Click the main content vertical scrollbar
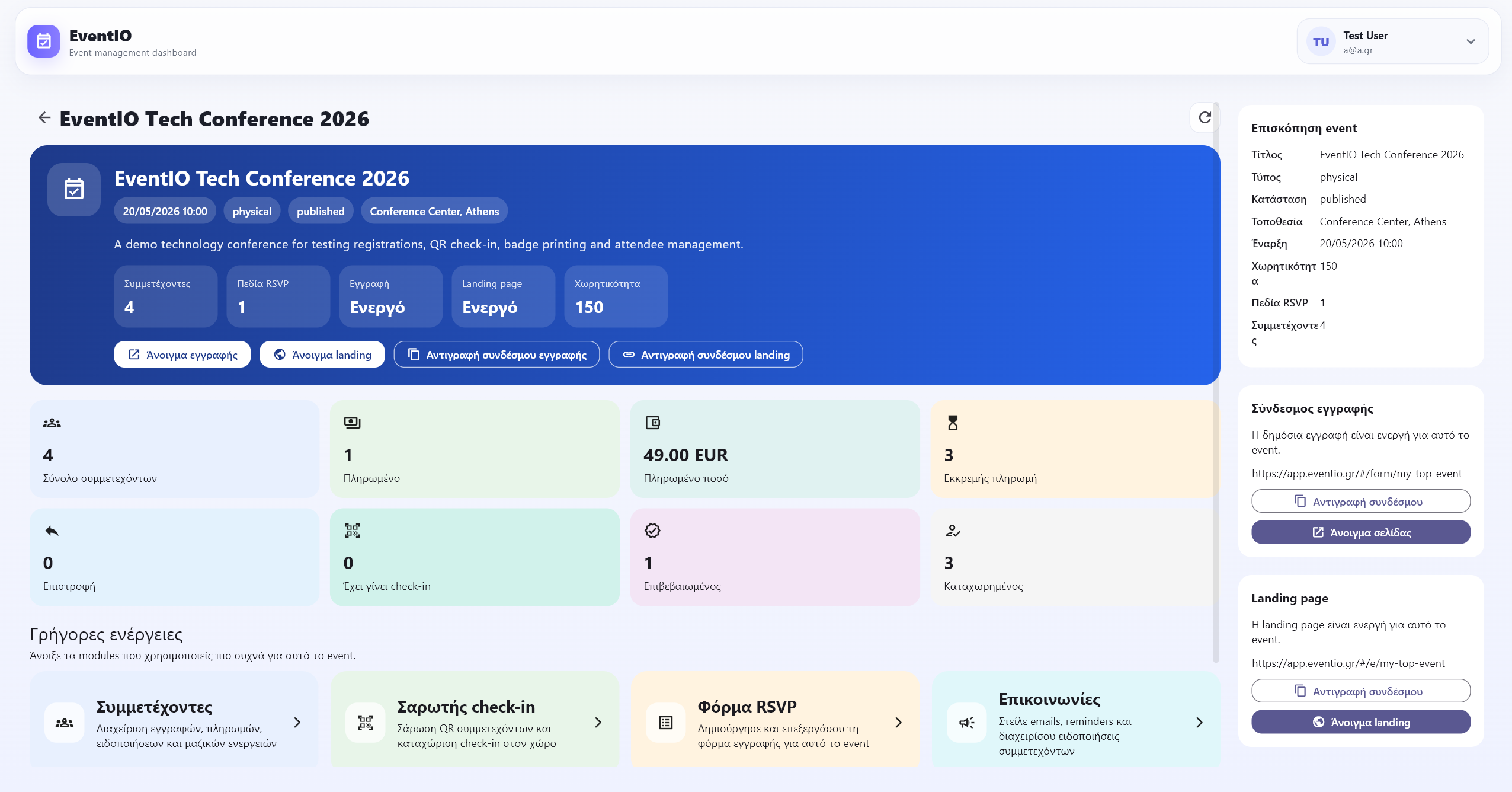 (x=1216, y=382)
